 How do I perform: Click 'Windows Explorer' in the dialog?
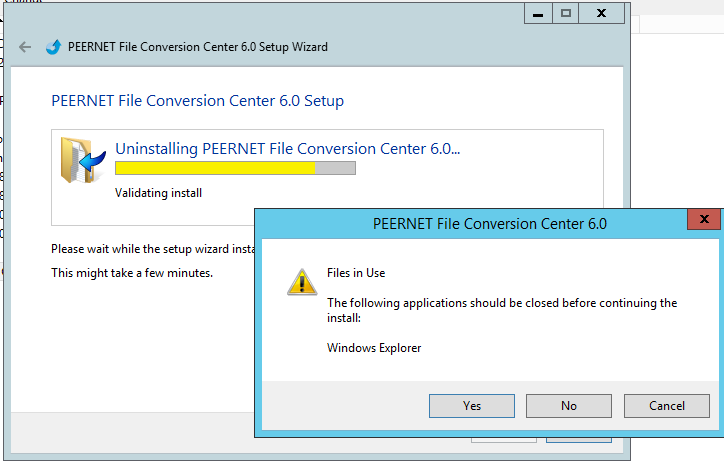[x=374, y=348]
